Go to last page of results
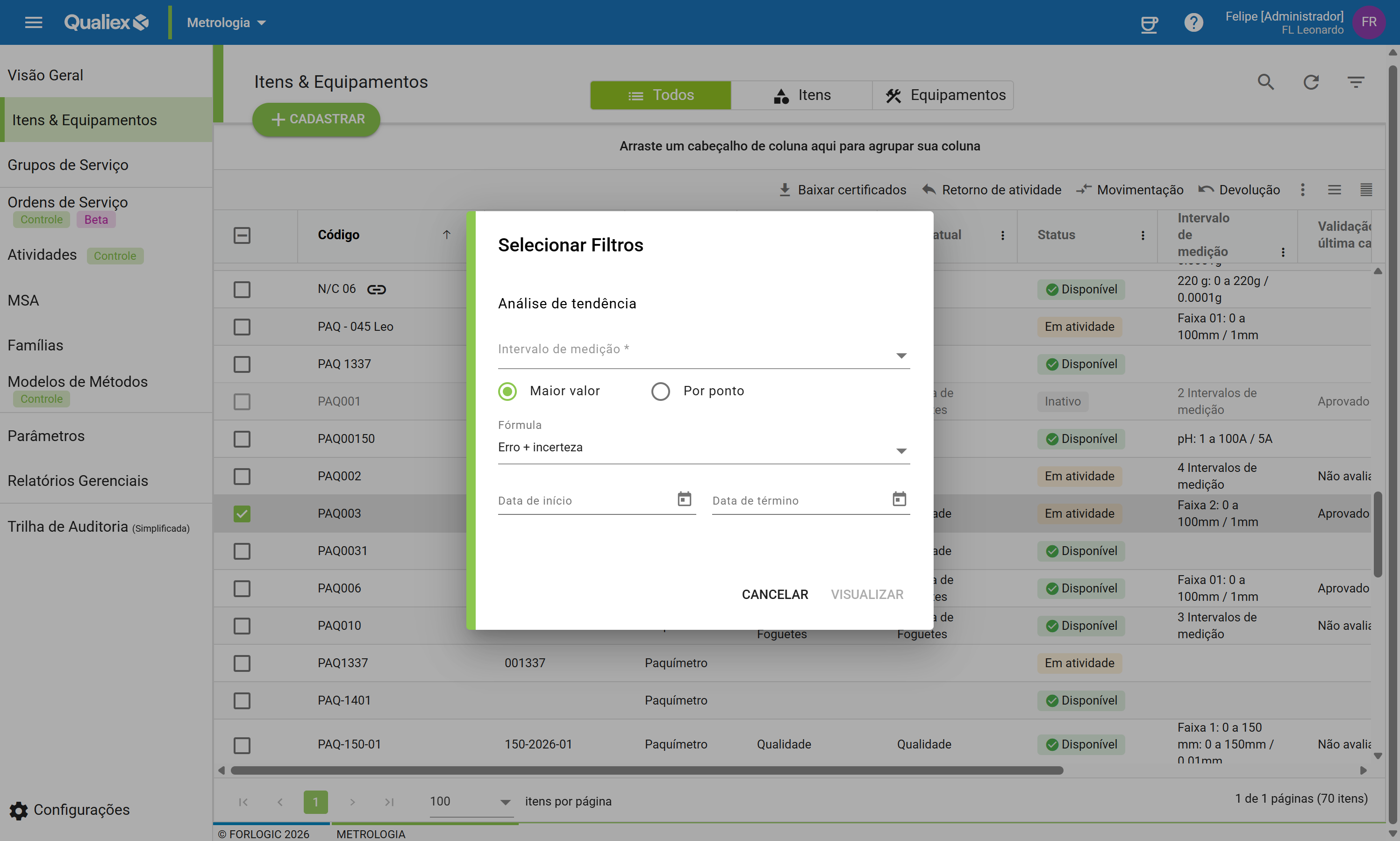This screenshot has height=841, width=1400. point(389,802)
